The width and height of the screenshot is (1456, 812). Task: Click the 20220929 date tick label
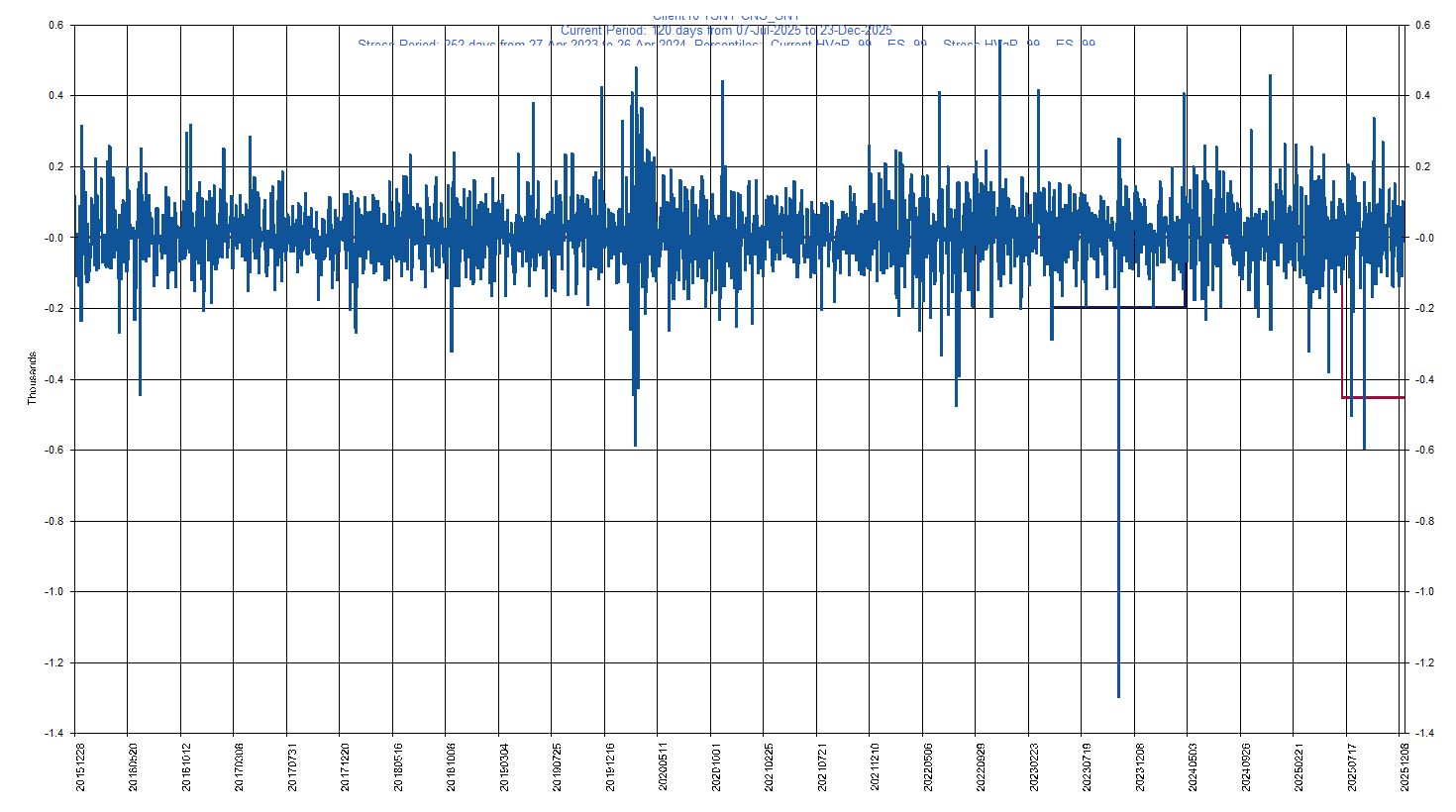click(981, 767)
